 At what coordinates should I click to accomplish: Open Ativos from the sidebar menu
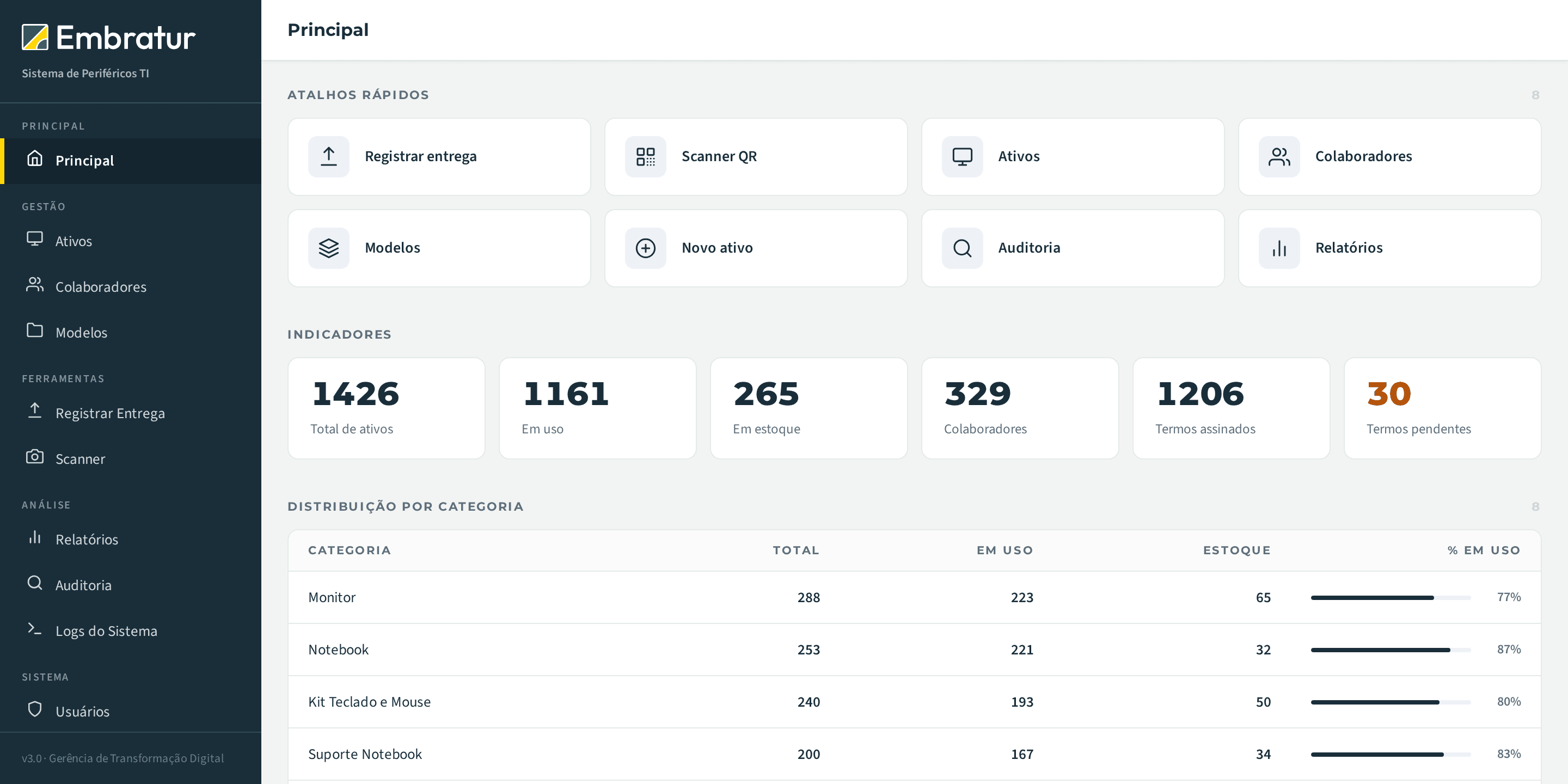point(130,241)
